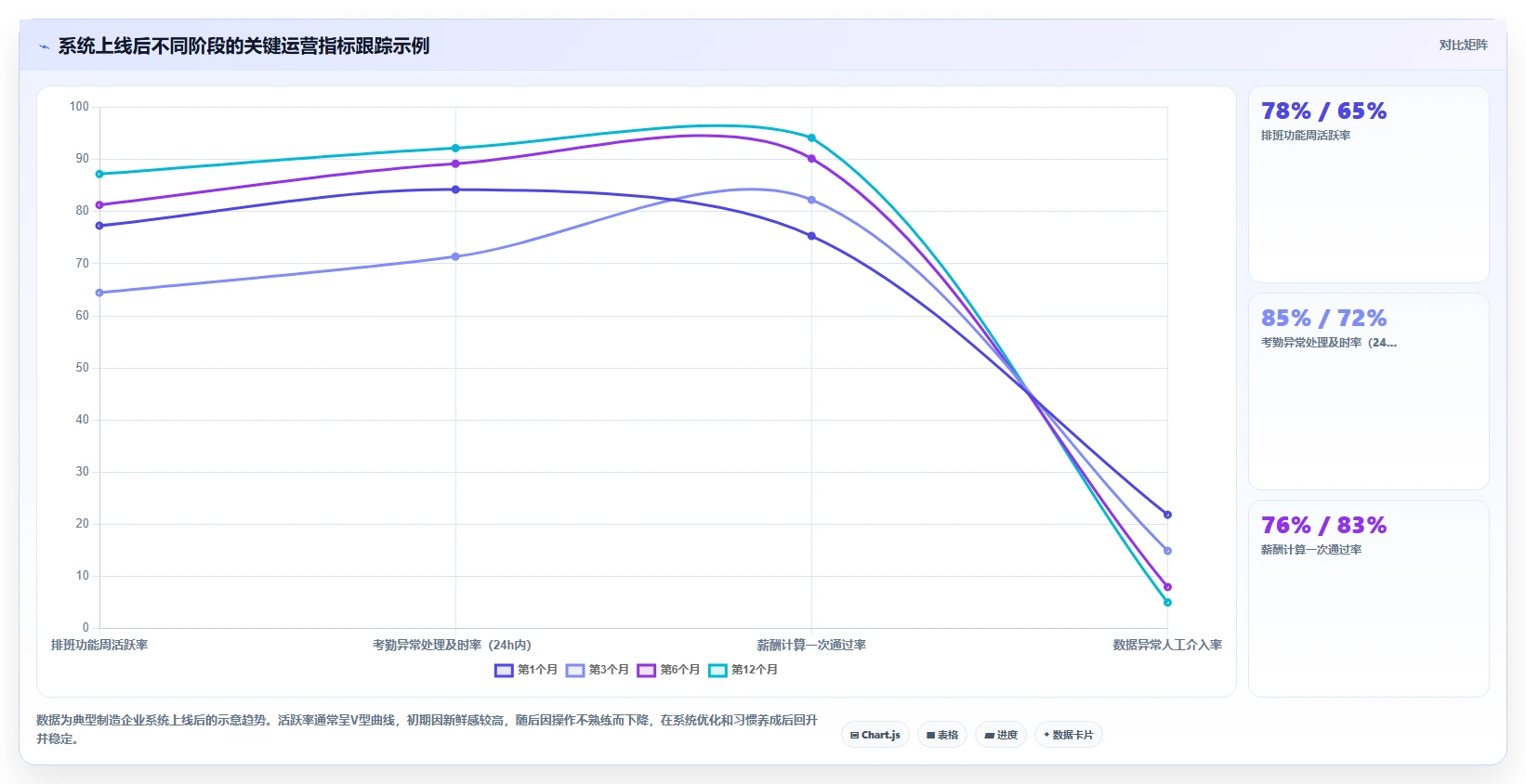The width and height of the screenshot is (1526, 784).
Task: Click the 第12个月 data point at 排班功能周活跃率
Action: [x=99, y=174]
